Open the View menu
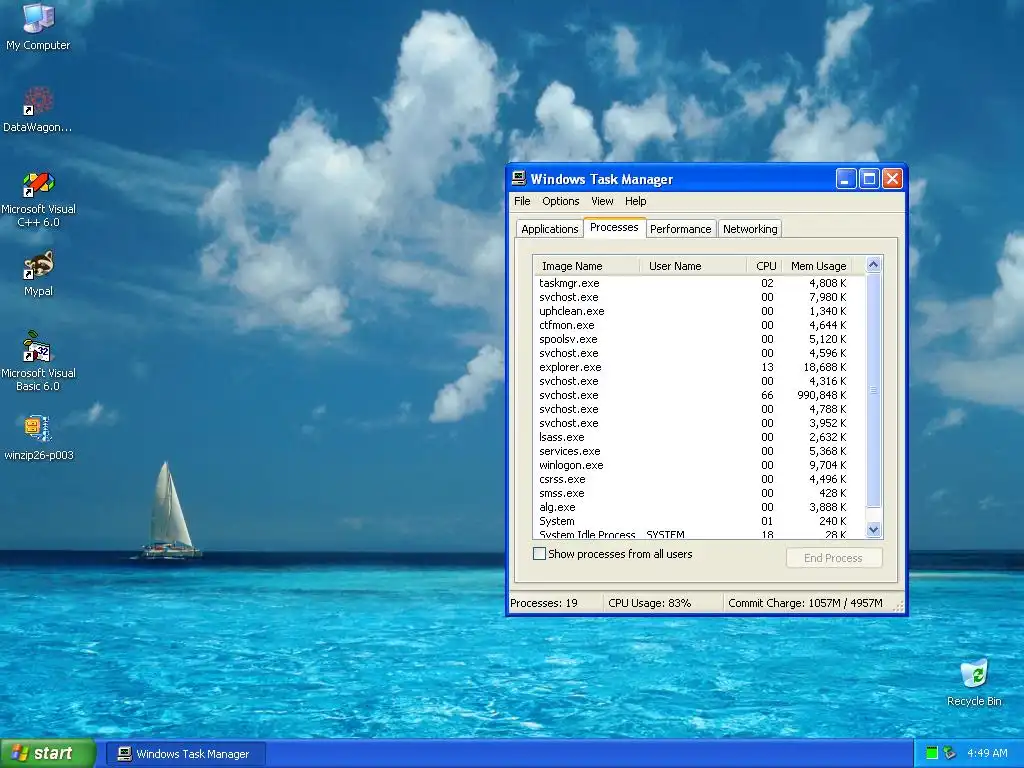 click(602, 201)
